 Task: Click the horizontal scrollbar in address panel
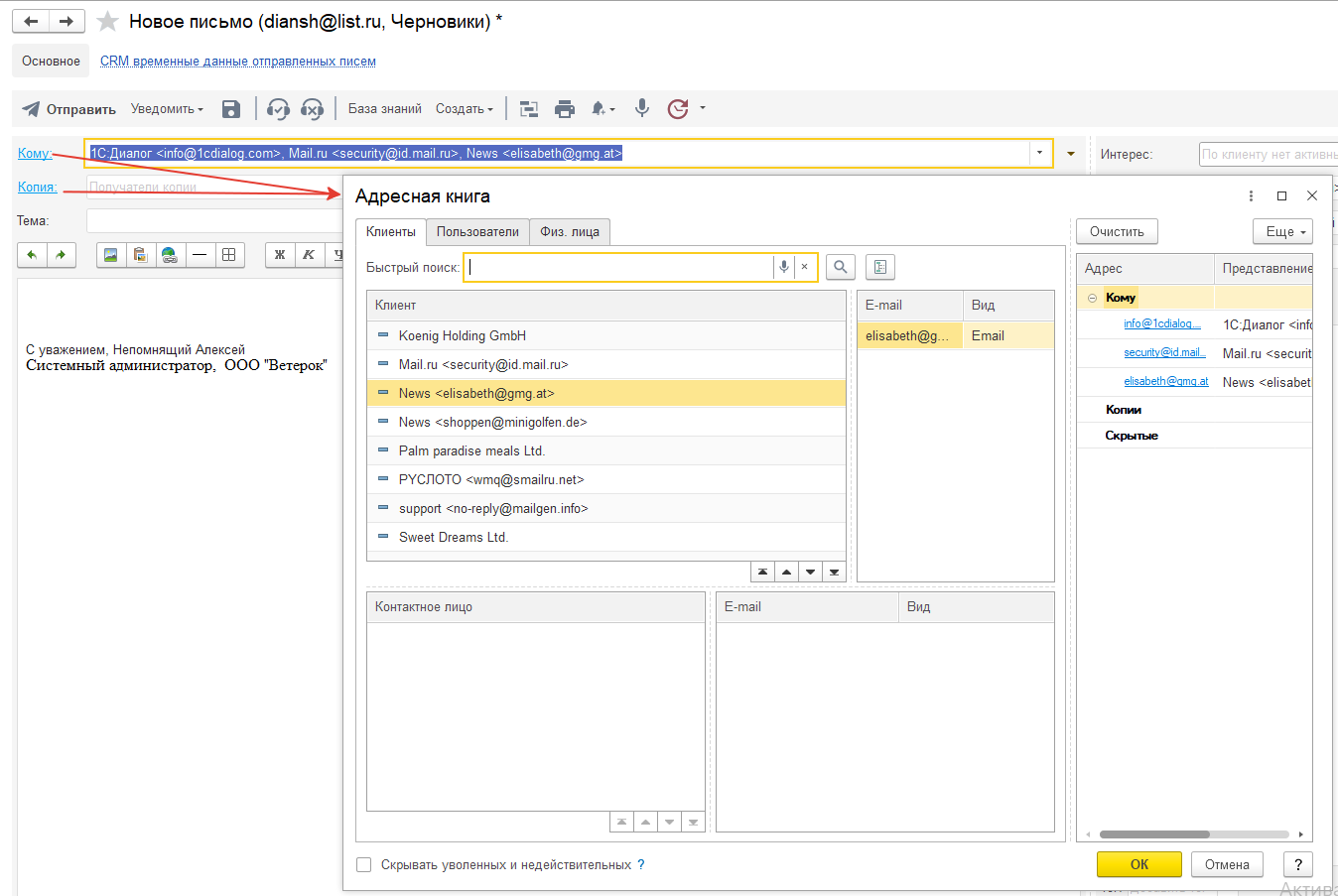point(1154,834)
